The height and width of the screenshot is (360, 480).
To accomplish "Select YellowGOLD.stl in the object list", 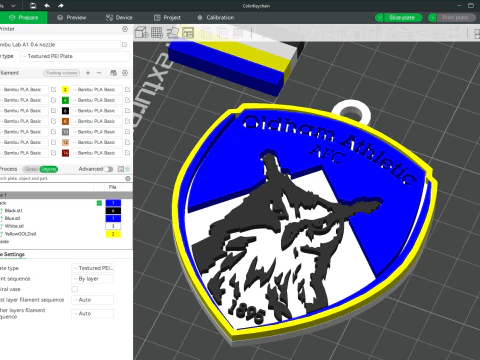I will tap(20, 234).
